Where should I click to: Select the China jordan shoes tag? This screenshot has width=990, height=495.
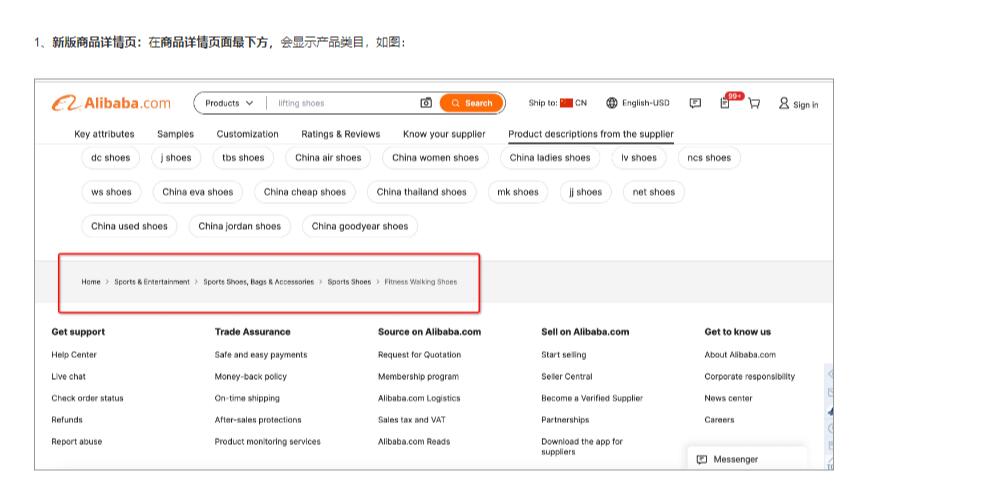[240, 226]
